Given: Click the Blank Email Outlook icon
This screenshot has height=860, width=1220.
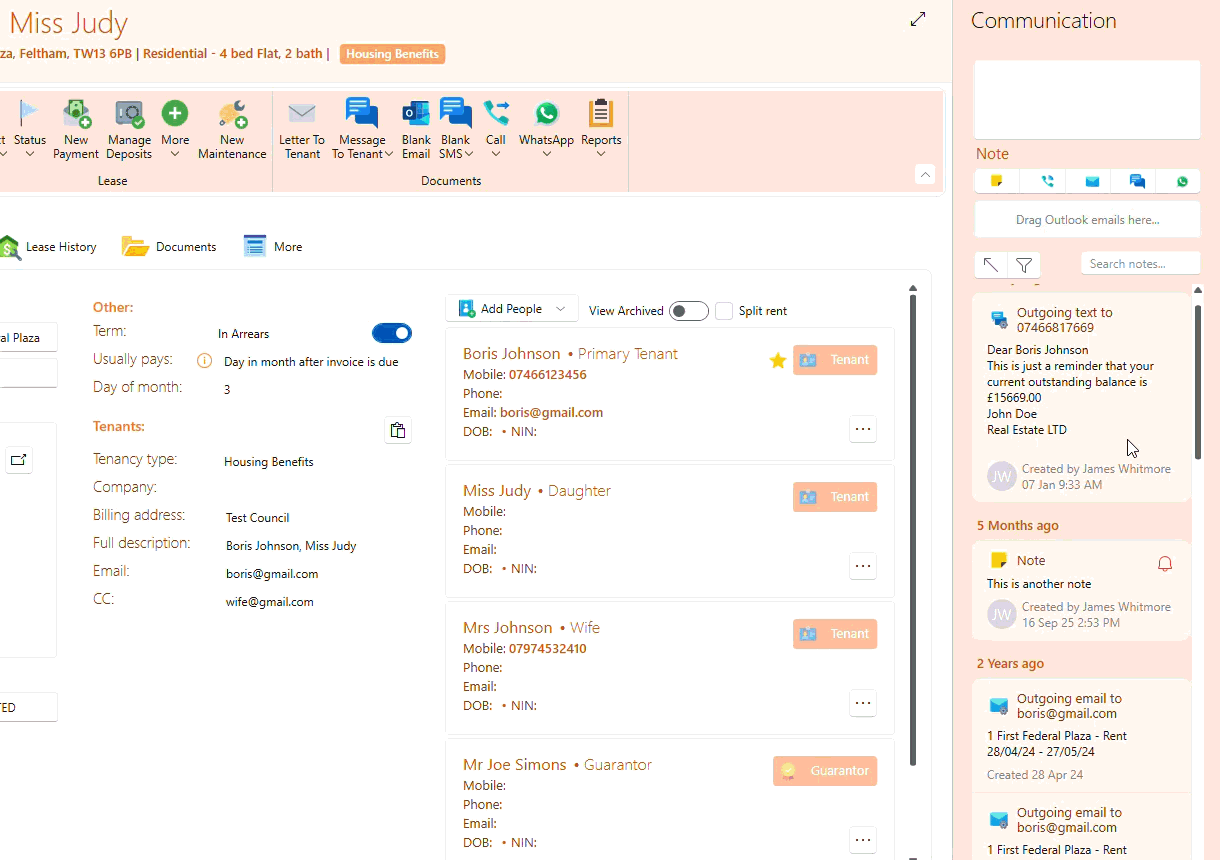Looking at the screenshot, I should coord(416,115).
